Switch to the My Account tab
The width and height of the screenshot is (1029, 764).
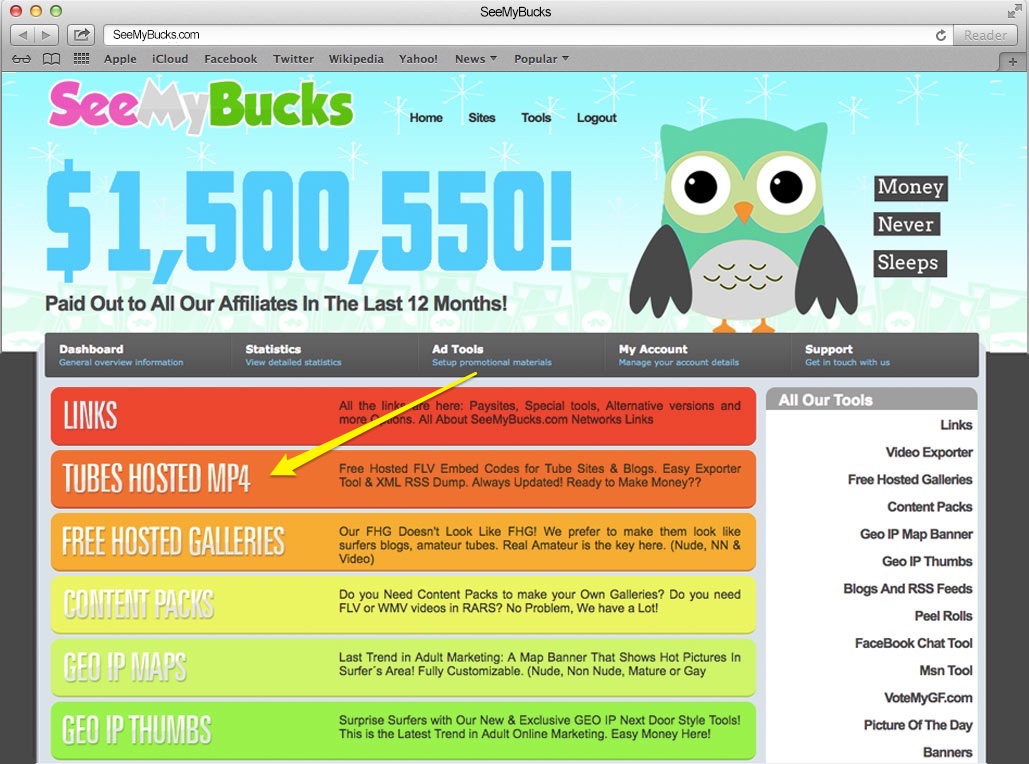[x=697, y=355]
